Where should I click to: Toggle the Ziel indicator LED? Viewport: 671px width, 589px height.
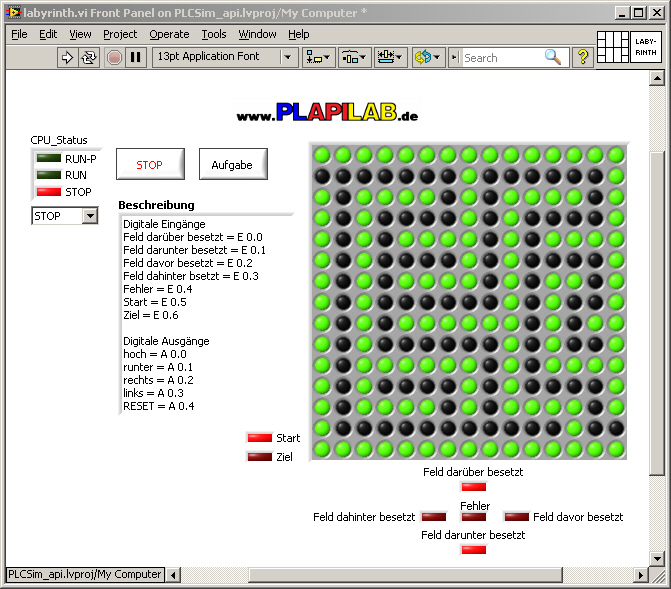pos(260,457)
